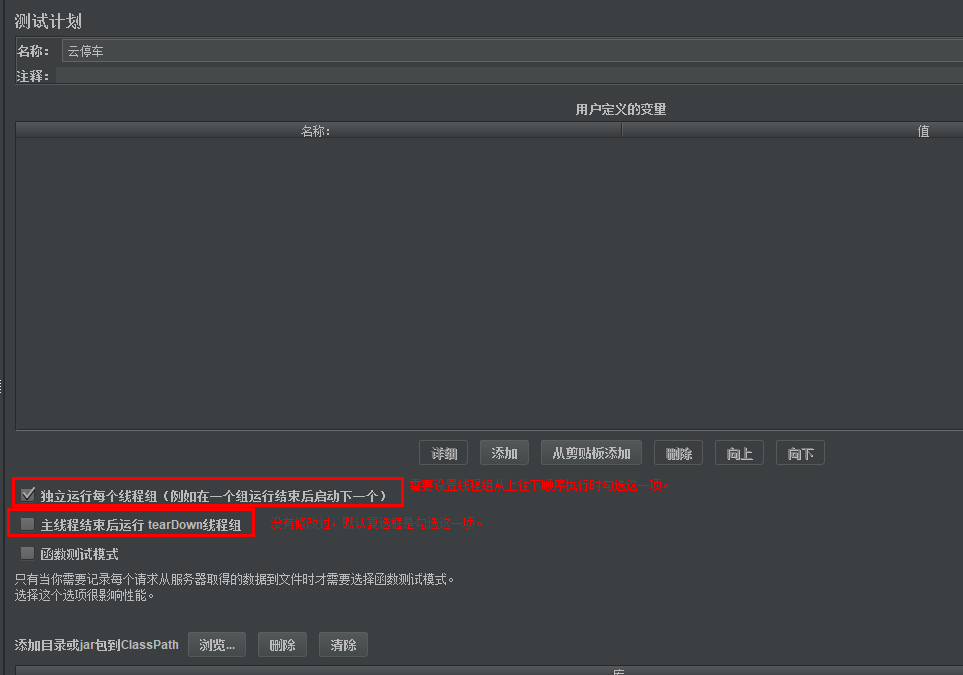Toggle the 函数测试模式 checkbox
Viewport: 963px width, 675px height.
[28, 553]
